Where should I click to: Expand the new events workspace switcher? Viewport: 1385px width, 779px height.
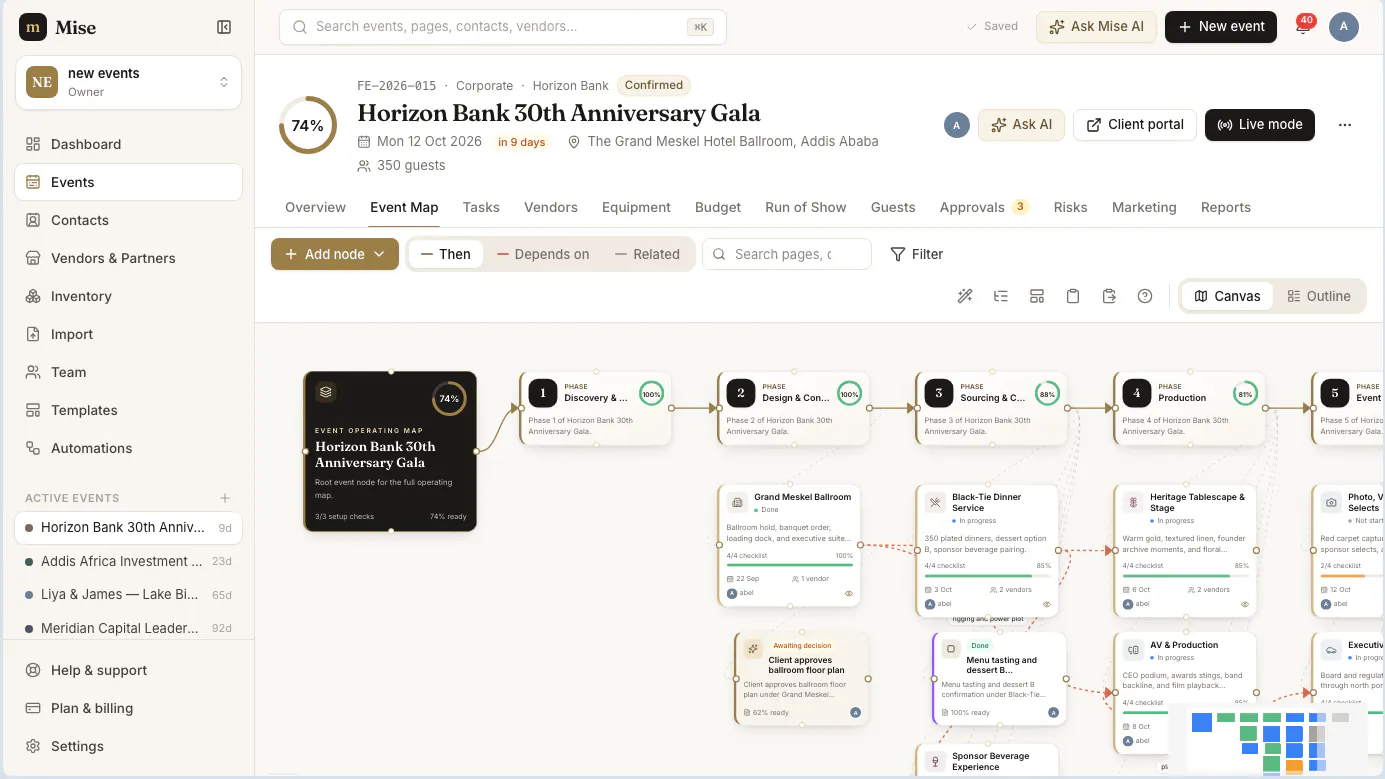click(x=128, y=82)
